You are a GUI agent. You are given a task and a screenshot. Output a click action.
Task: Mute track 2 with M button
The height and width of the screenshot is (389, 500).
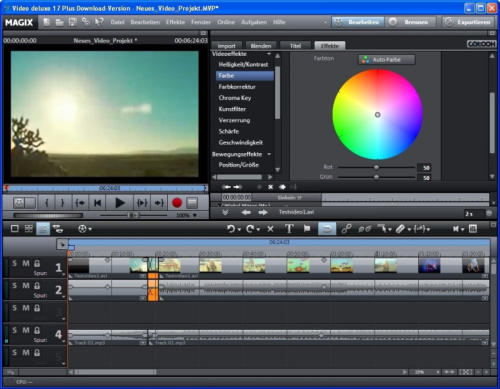[26, 286]
